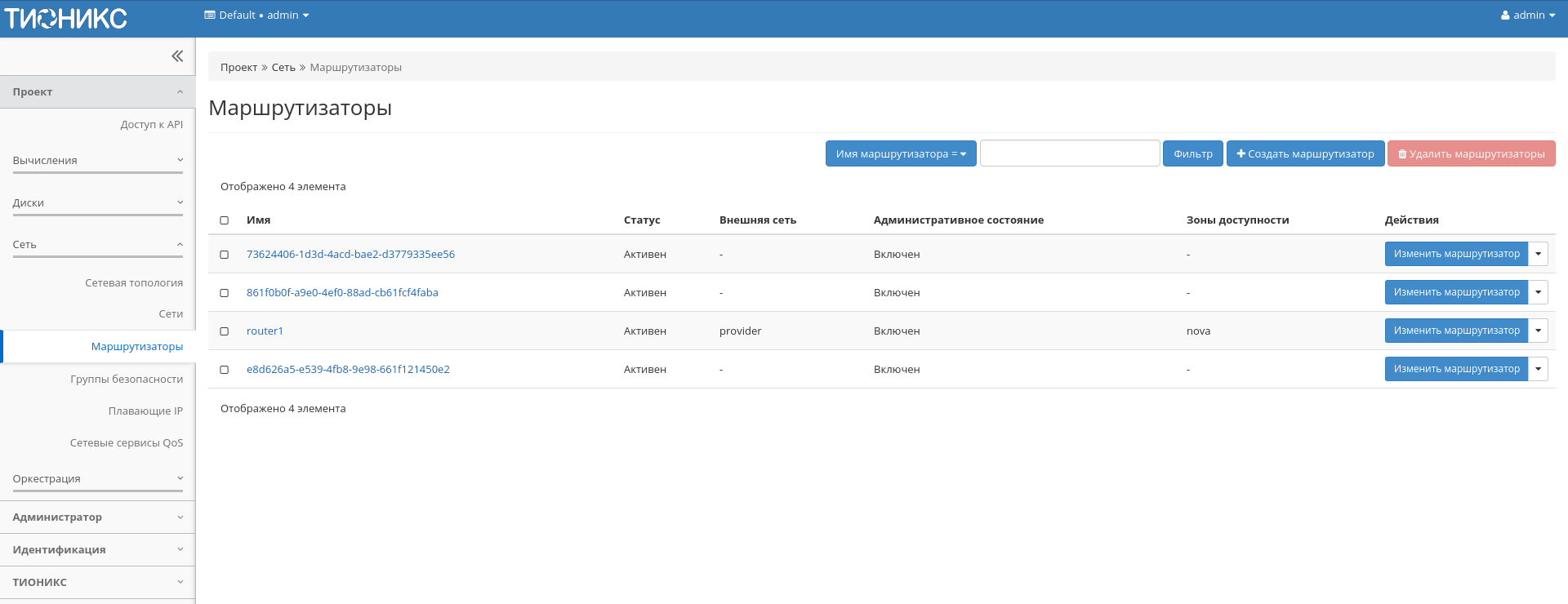Viewport: 1568px width, 604px height.
Task: Expand the Compute section in sidebar
Action: tap(97, 161)
